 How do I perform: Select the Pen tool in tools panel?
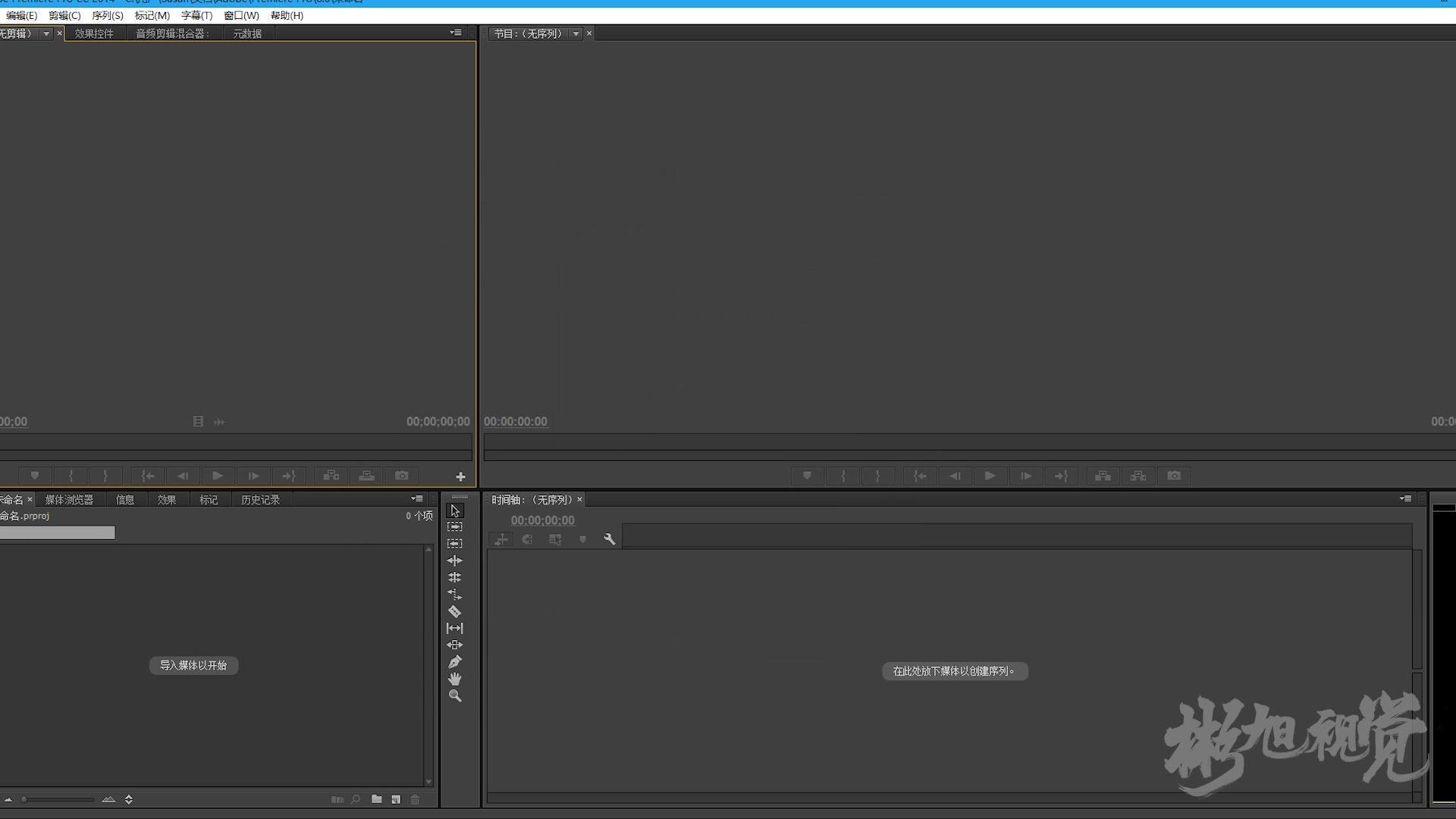[454, 662]
